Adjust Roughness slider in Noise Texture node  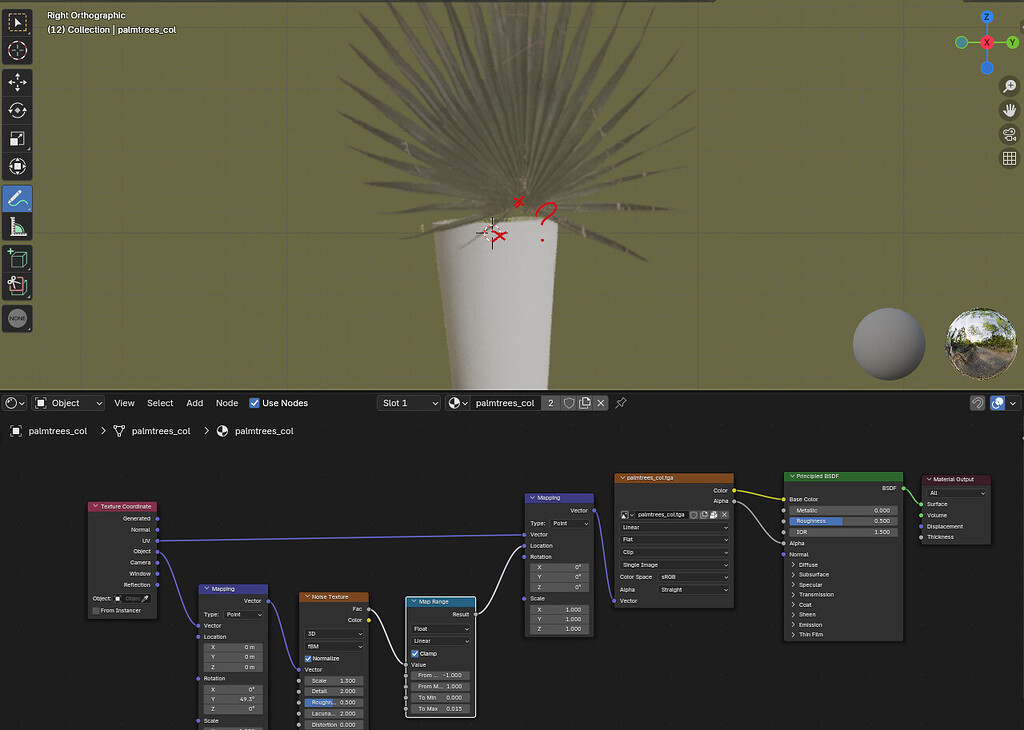click(x=334, y=703)
